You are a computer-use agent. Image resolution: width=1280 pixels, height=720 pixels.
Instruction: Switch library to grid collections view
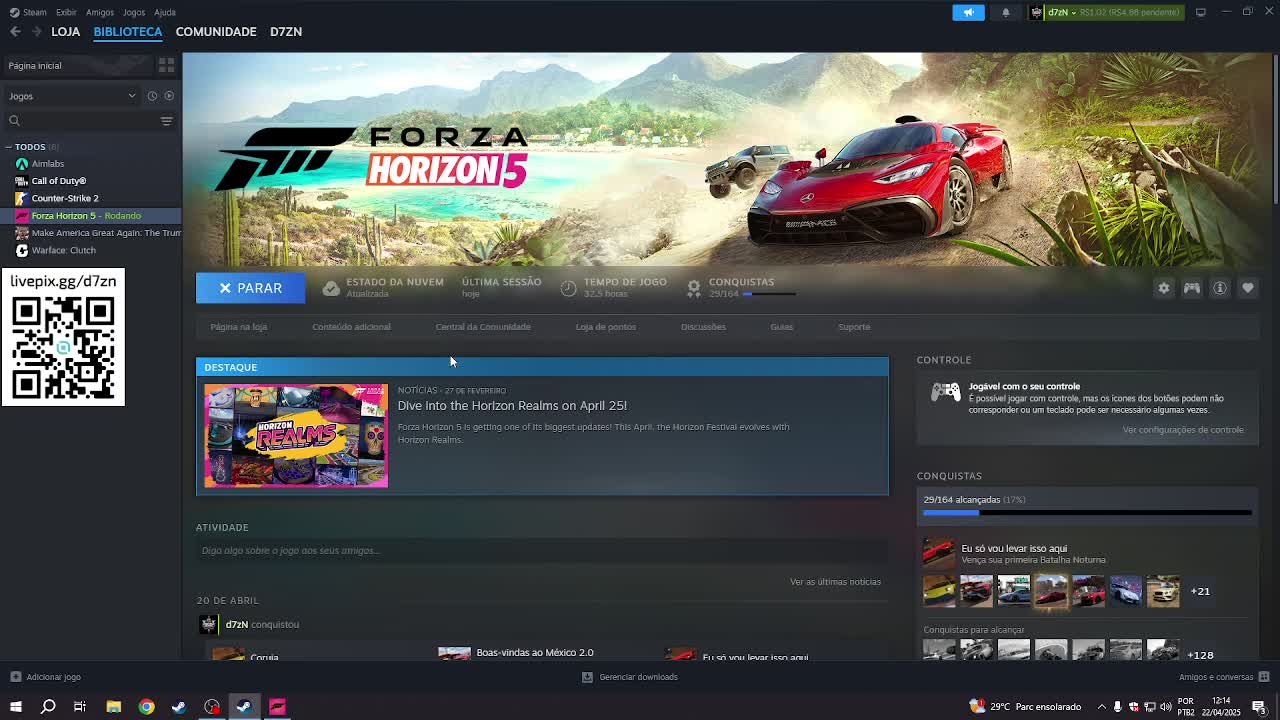166,65
